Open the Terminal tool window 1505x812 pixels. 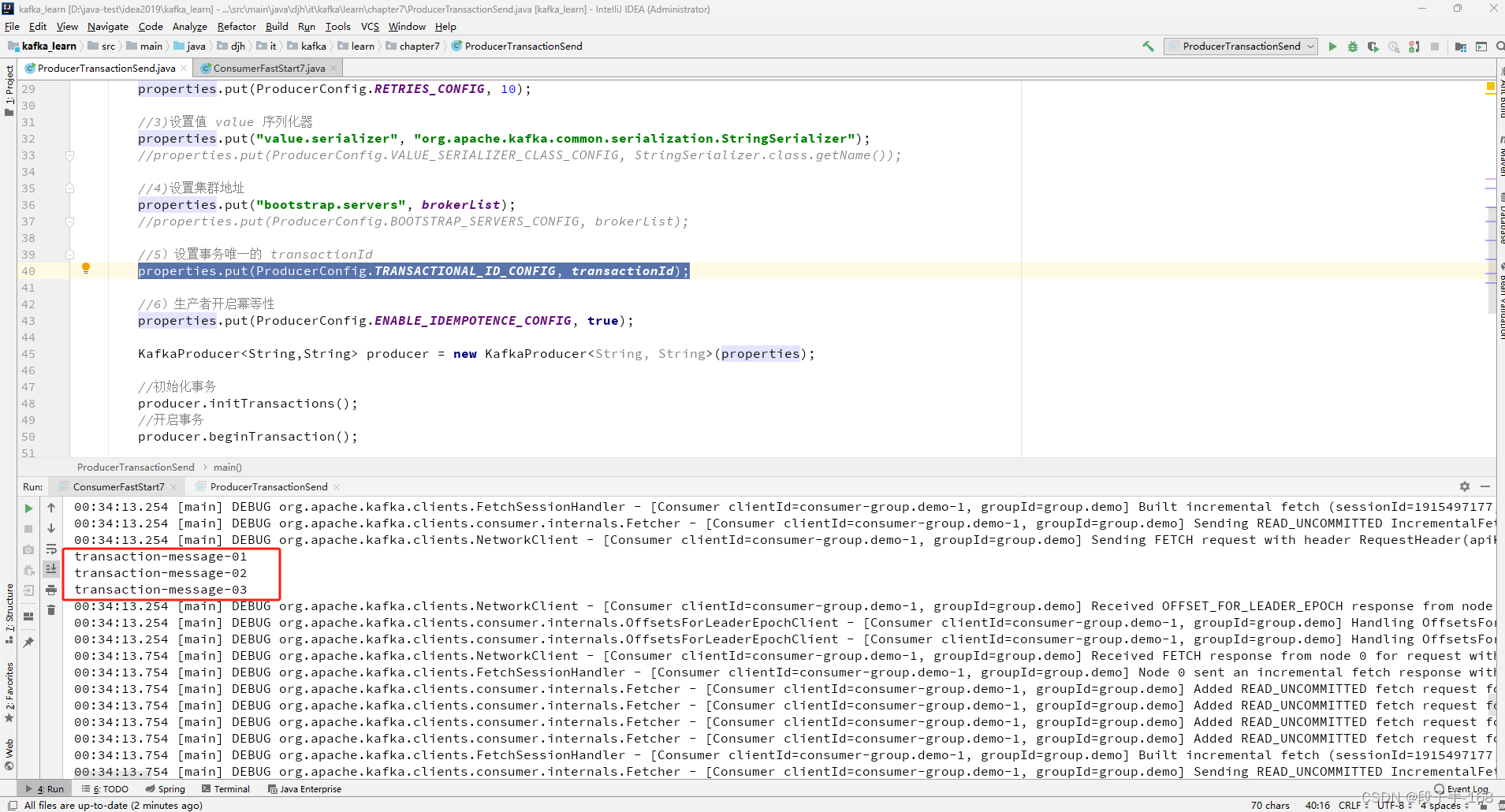225,788
